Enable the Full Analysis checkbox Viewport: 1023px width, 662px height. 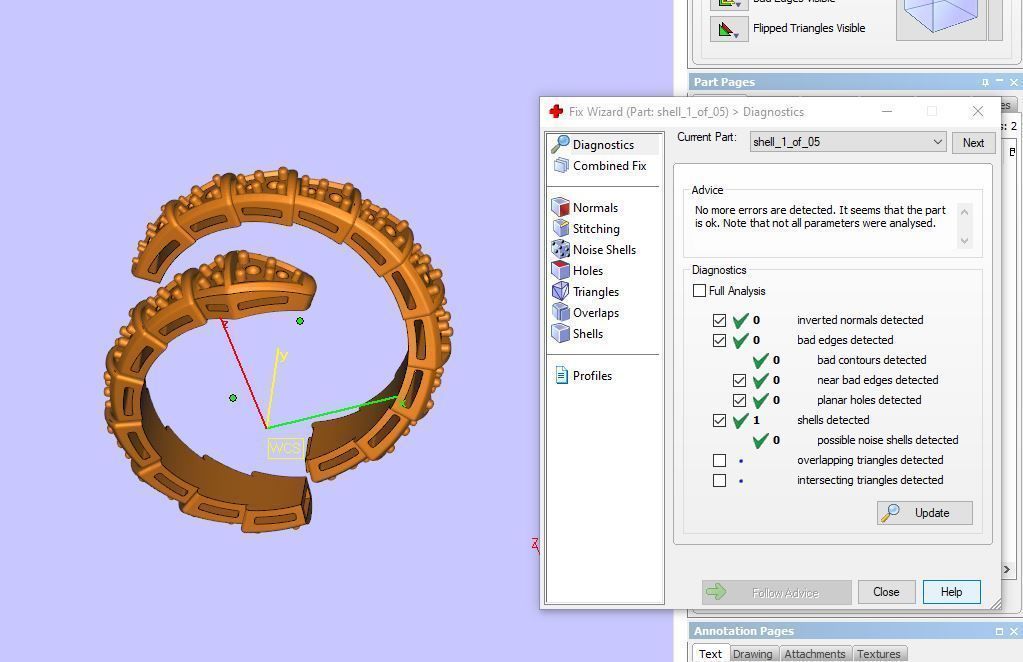point(699,290)
